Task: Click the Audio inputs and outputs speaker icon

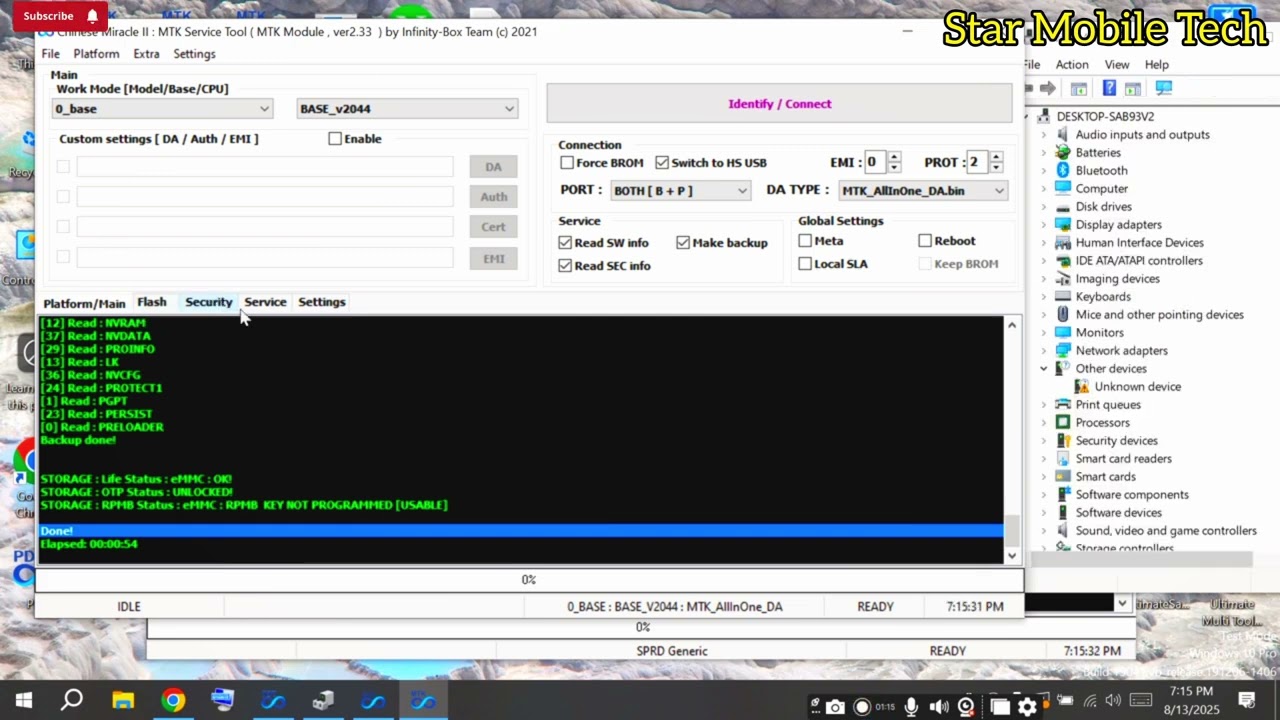Action: pos(1063,135)
